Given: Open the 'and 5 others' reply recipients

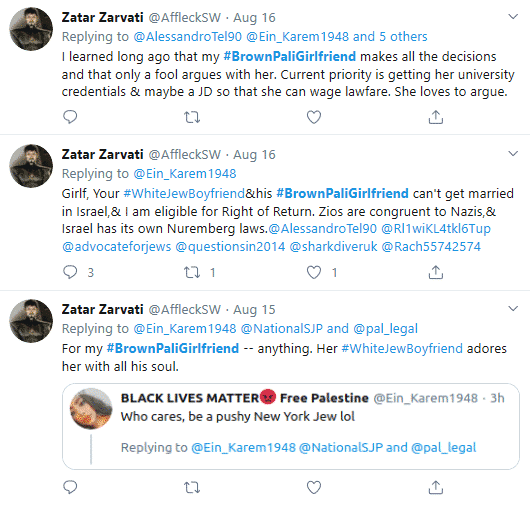Looking at the screenshot, I should tap(390, 37).
